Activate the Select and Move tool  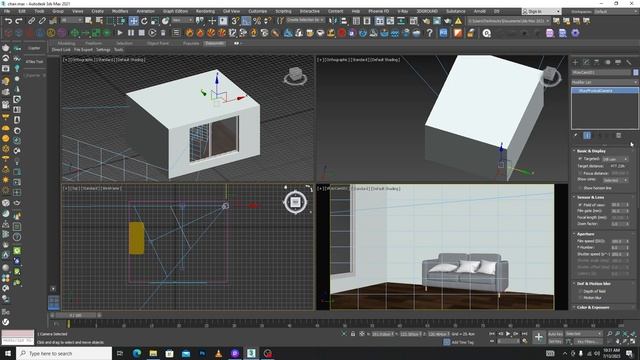(133, 20)
